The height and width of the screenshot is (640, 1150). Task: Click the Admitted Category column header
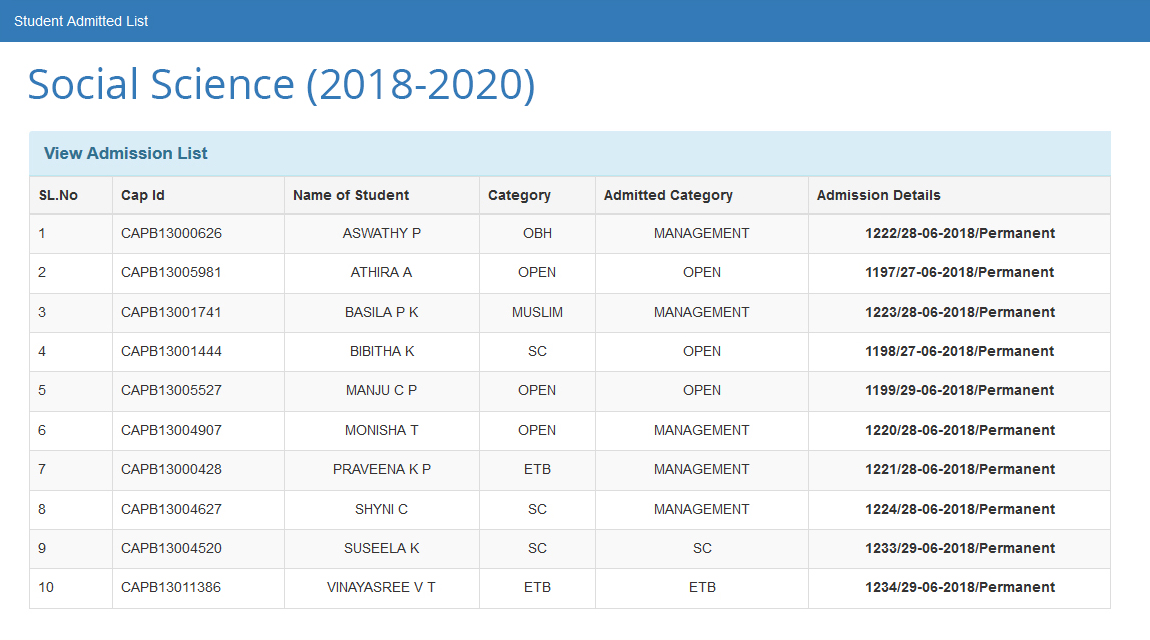pos(668,195)
